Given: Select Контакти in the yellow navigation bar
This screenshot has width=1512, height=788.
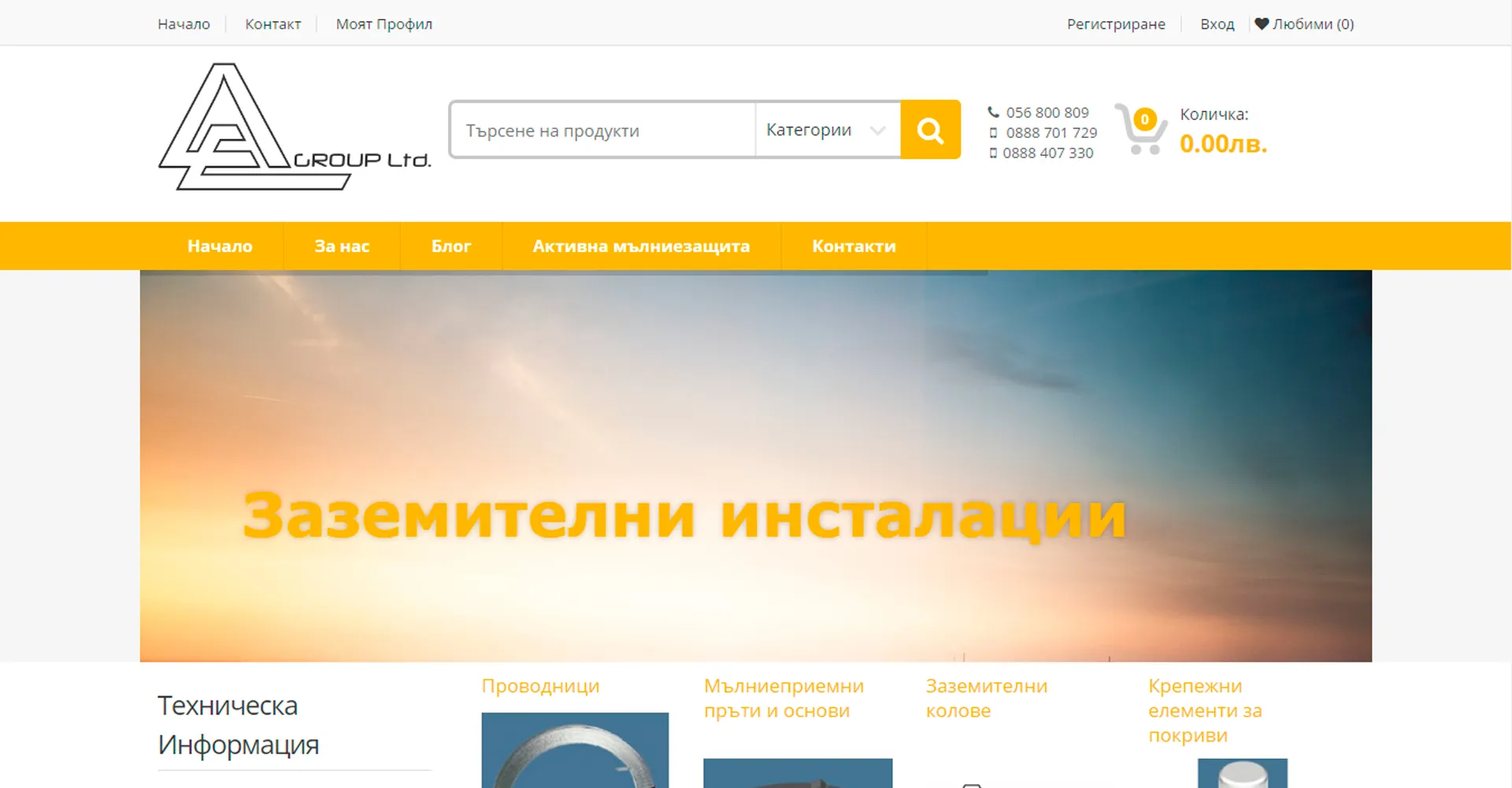Looking at the screenshot, I should point(853,245).
